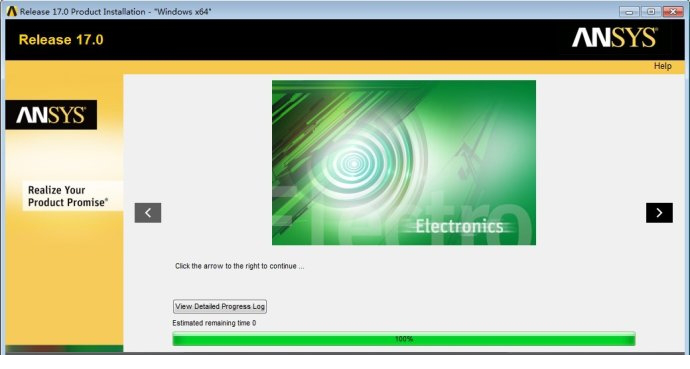The image size is (690, 369).
Task: Click the 'Release 17.0' header text
Action: (x=61, y=40)
